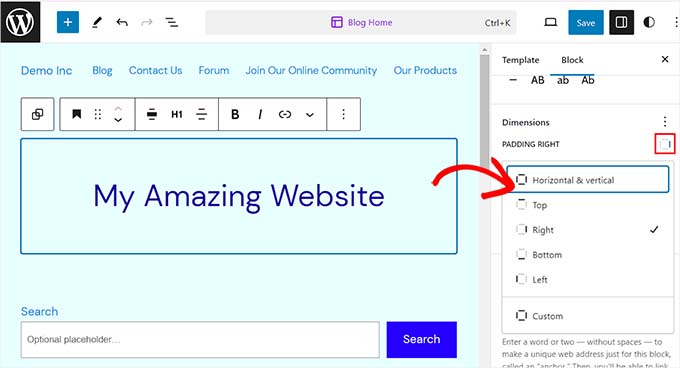Toggle the Settings sidebar panel
This screenshot has width=680, height=368.
point(621,22)
